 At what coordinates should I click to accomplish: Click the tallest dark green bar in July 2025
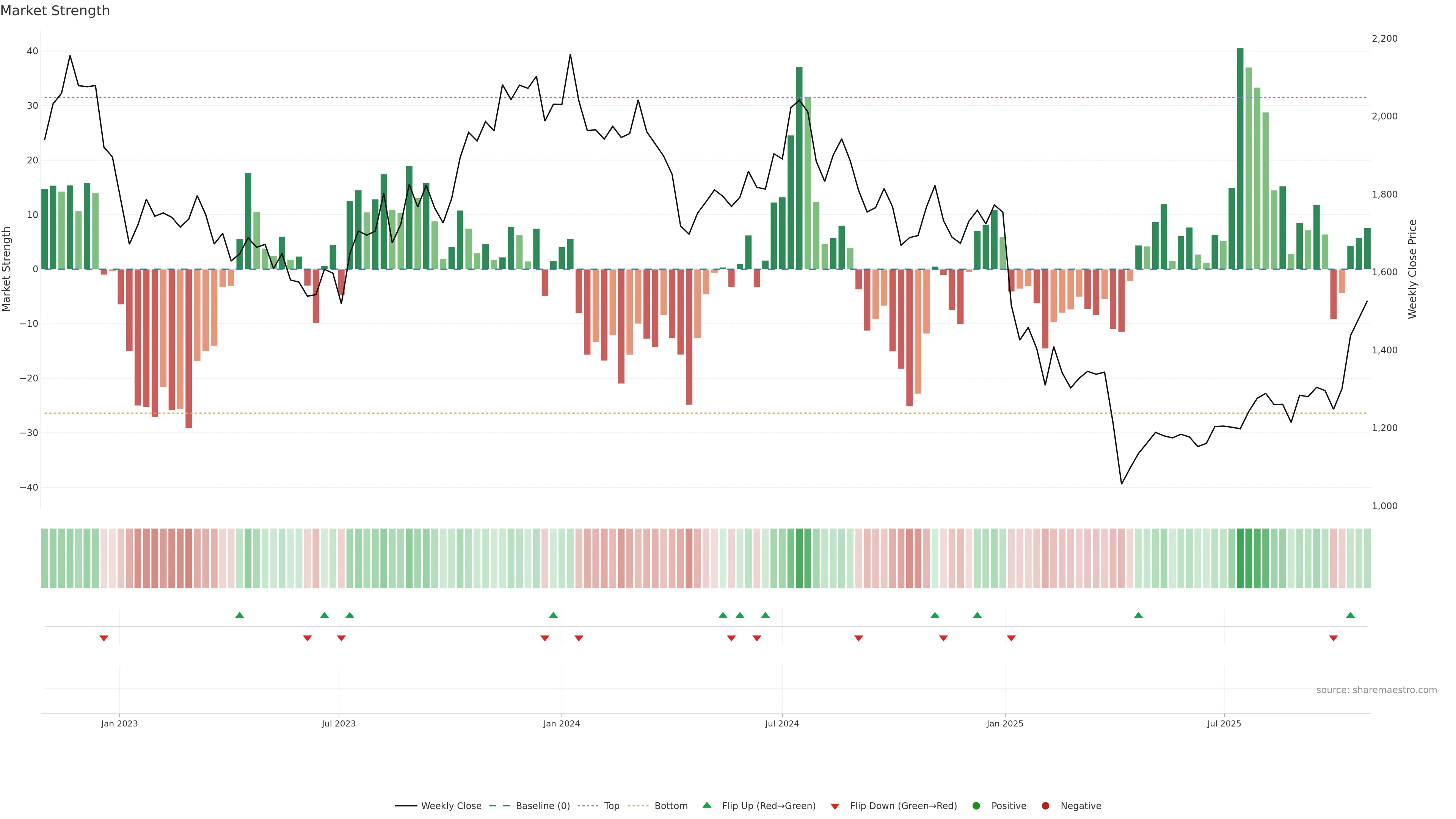(x=1240, y=158)
